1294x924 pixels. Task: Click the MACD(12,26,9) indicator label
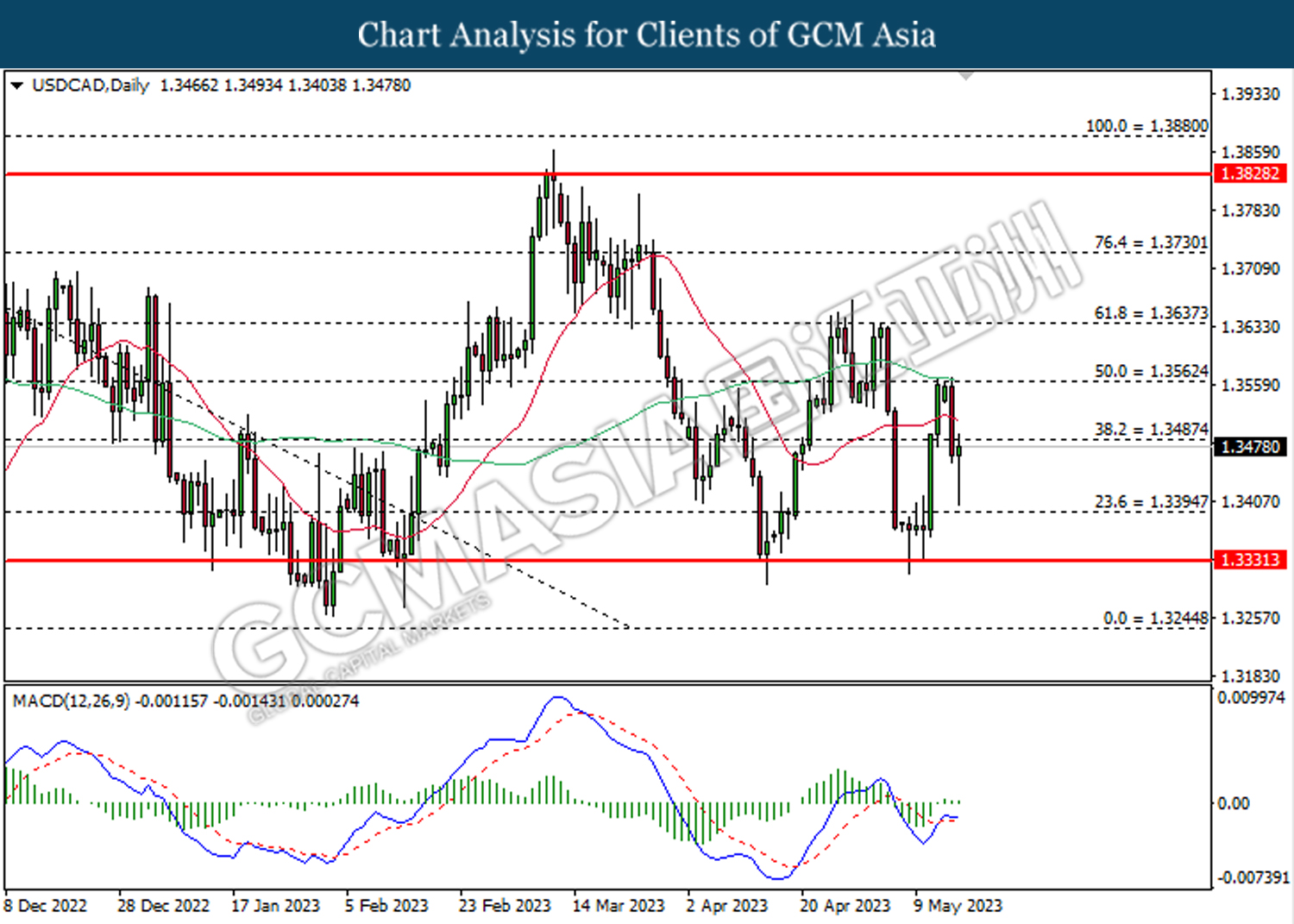point(71,701)
